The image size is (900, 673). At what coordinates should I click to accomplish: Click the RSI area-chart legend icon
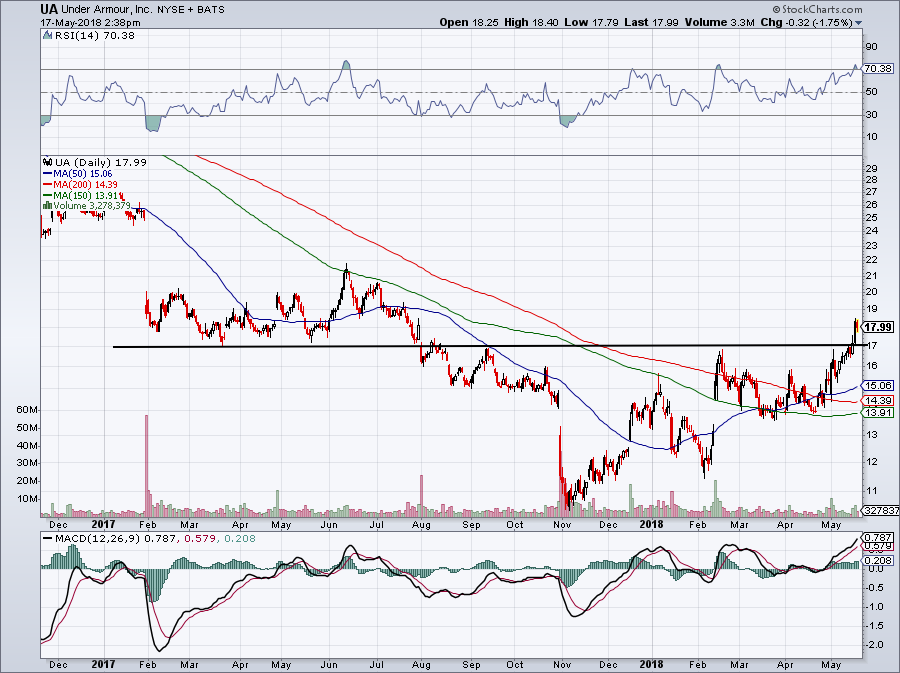[x=48, y=36]
